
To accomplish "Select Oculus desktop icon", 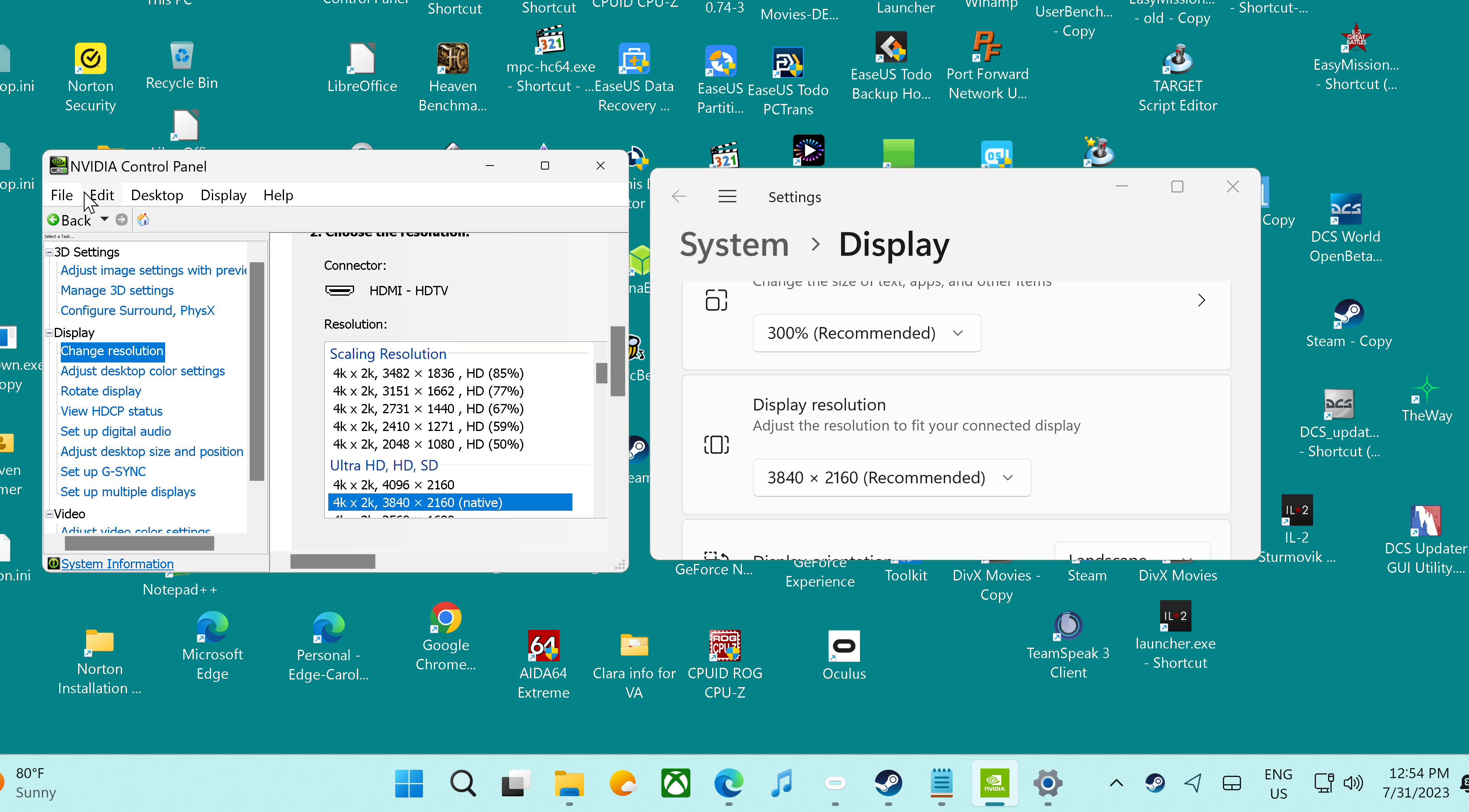I will click(x=844, y=656).
